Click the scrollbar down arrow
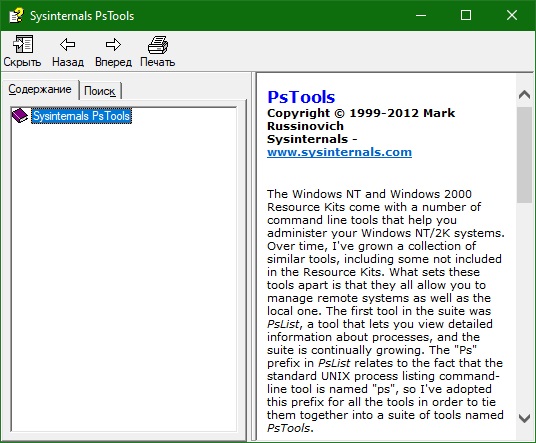536x443 pixels. click(x=524, y=418)
